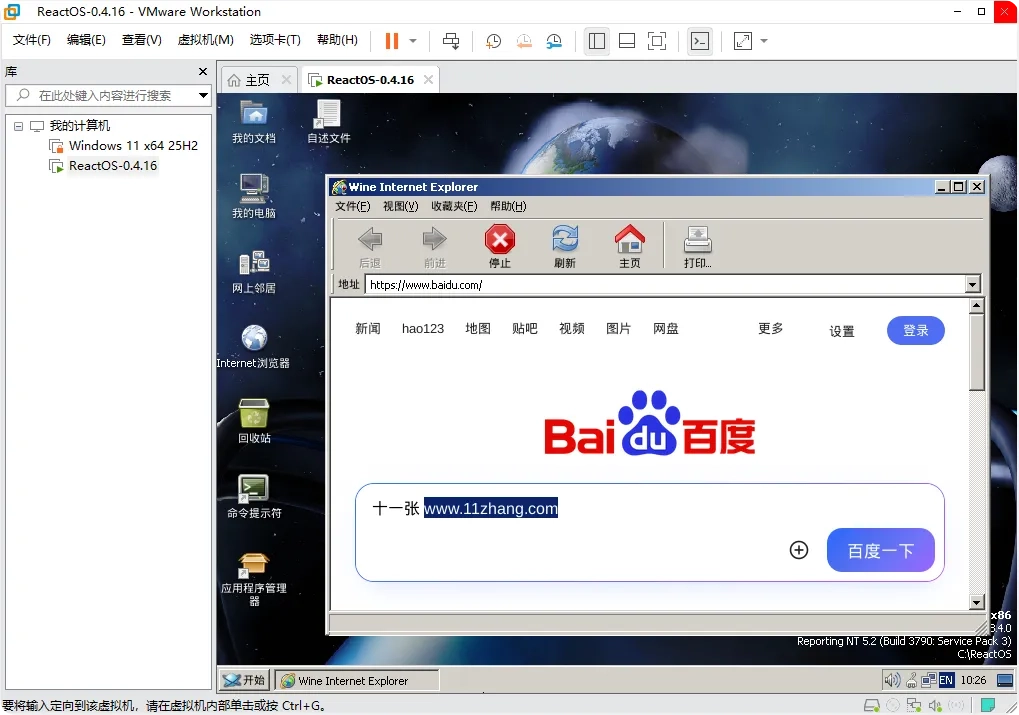Click the 我的文档 desktop icon
The height and width of the screenshot is (715, 1019).
[254, 122]
